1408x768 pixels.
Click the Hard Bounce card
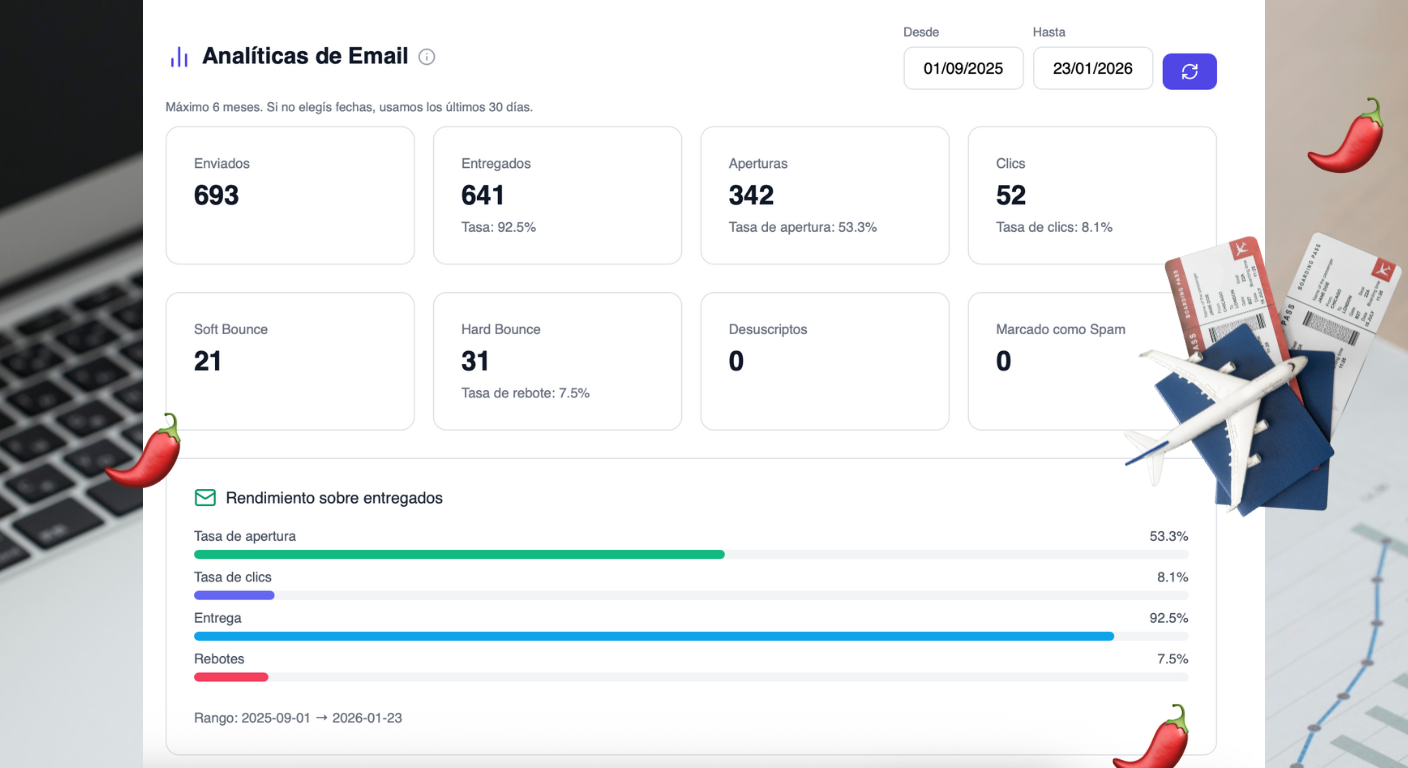(557, 361)
